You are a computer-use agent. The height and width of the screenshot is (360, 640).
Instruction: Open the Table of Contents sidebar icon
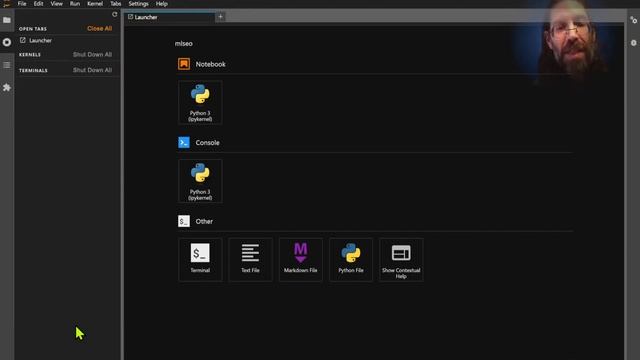(x=7, y=65)
